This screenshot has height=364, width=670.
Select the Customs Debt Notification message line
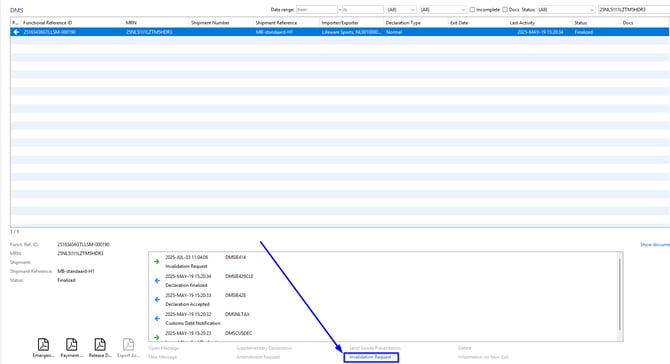[193, 323]
